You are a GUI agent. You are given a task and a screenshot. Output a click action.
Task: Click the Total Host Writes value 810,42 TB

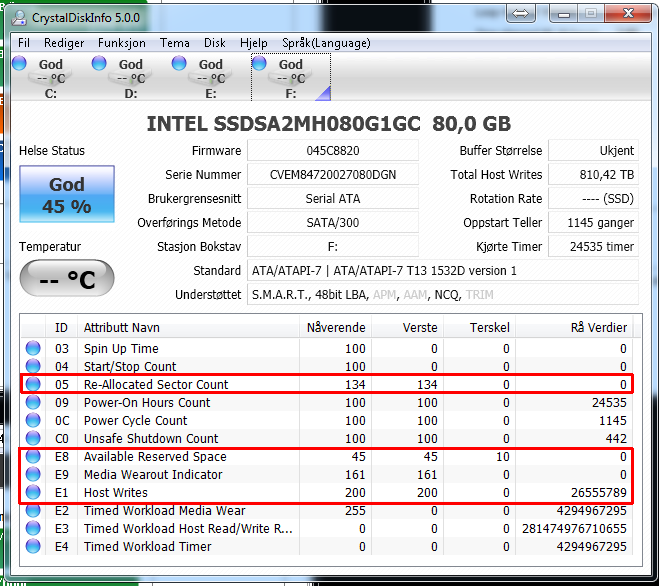click(x=593, y=174)
